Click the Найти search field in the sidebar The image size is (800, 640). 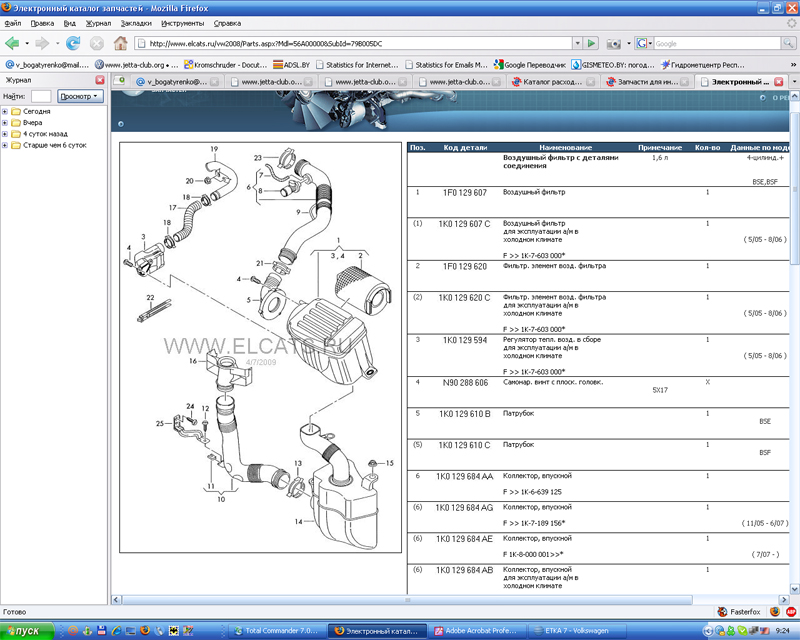[x=41, y=96]
